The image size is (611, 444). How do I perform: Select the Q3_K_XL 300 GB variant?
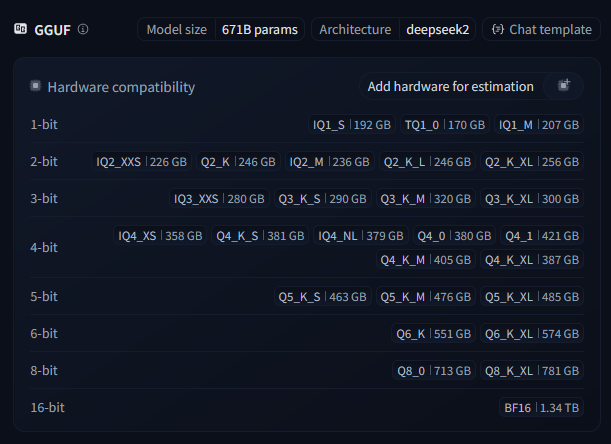pos(532,199)
